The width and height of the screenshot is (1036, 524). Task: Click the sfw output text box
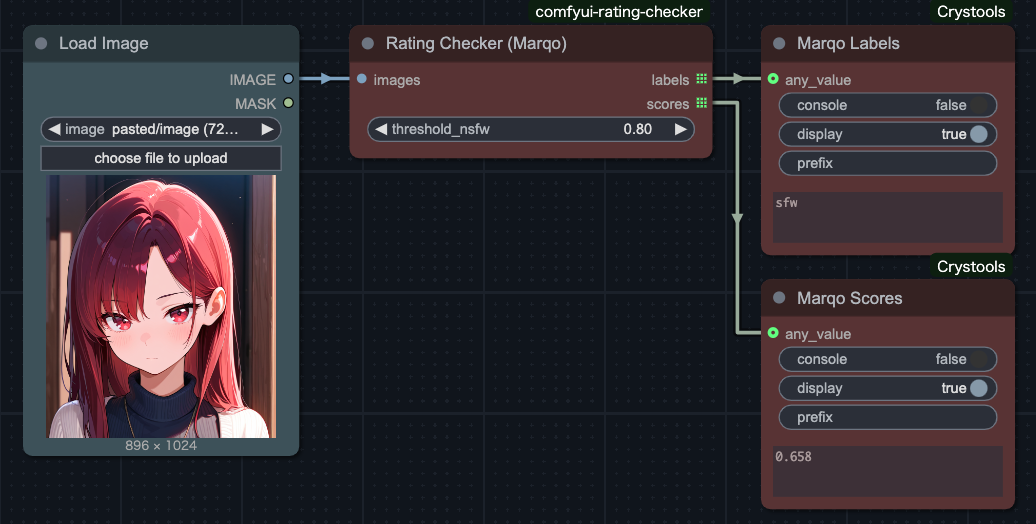pos(887,217)
